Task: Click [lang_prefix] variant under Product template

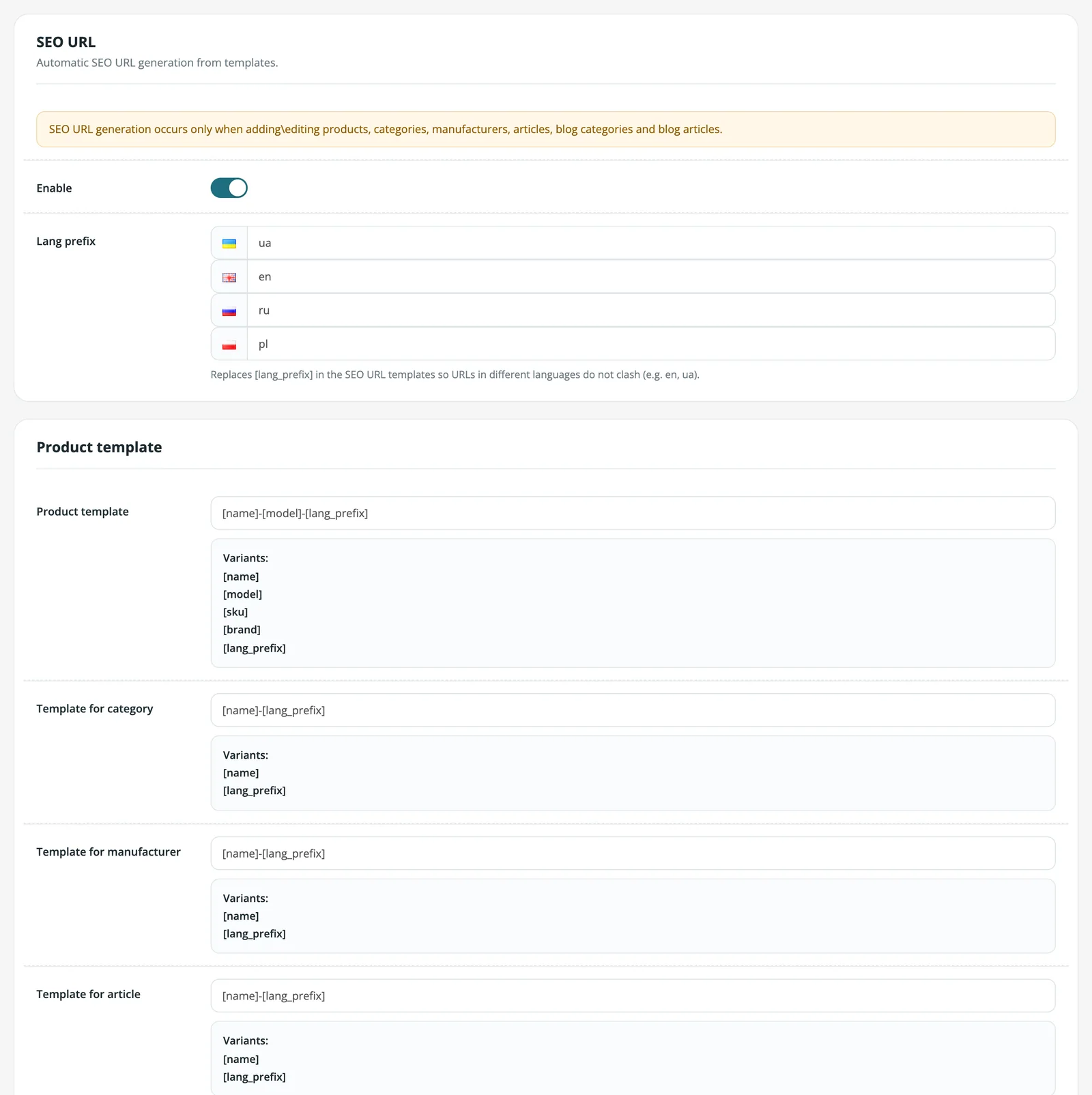Action: (x=255, y=648)
